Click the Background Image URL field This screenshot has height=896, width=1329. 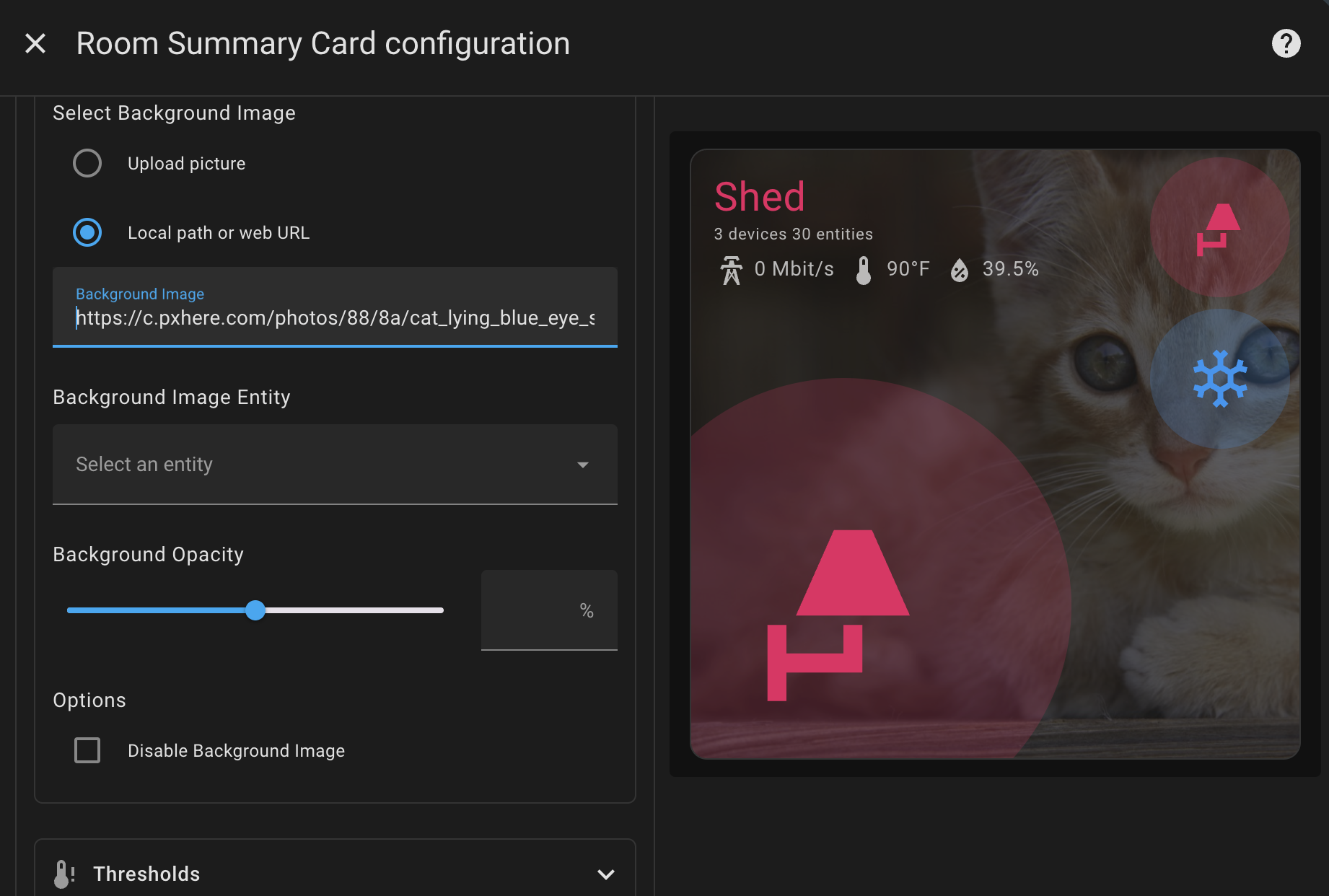(335, 317)
